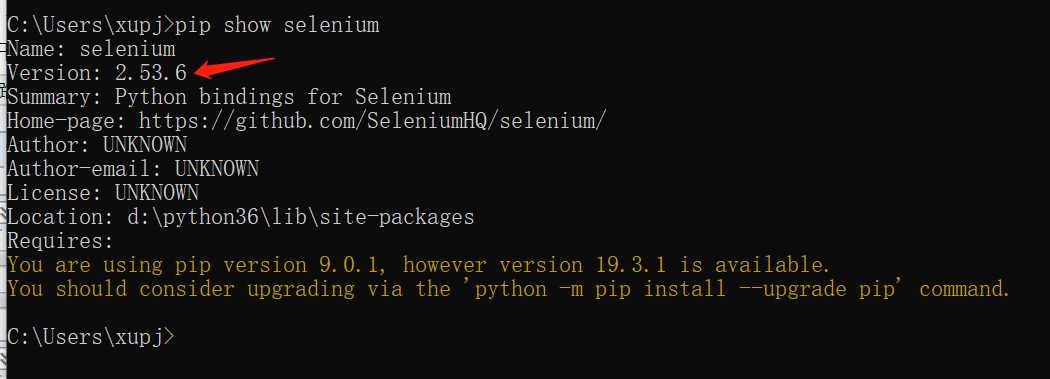Click the 'Author: UNKNOWN' line
Viewport: 1050px width, 379px height.
coord(97,145)
